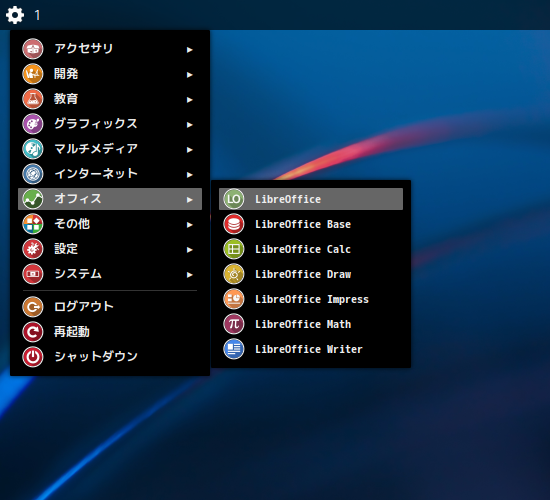Click the LibreOffice Calc spreadsheet icon
This screenshot has height=500, width=550.
234,249
